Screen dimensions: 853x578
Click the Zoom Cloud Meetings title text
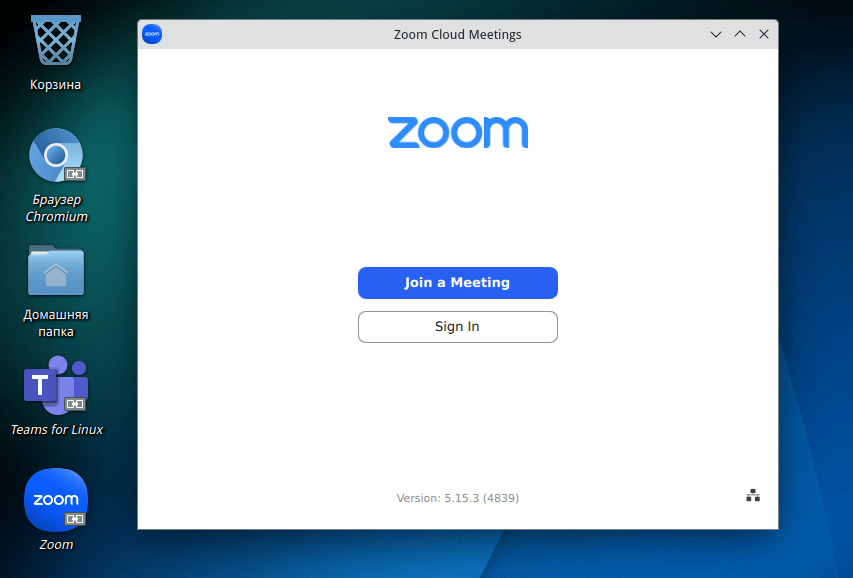click(457, 34)
